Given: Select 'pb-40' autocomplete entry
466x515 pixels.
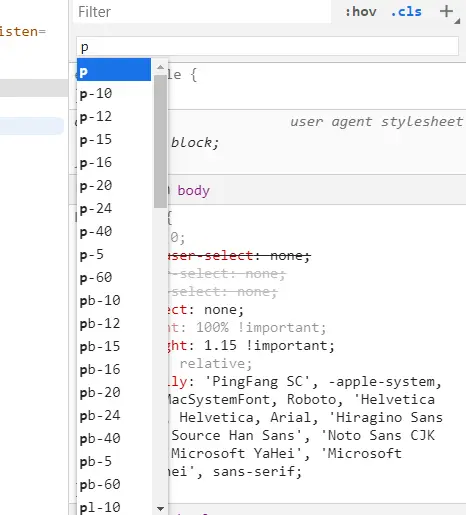Looking at the screenshot, I should [x=114, y=438].
